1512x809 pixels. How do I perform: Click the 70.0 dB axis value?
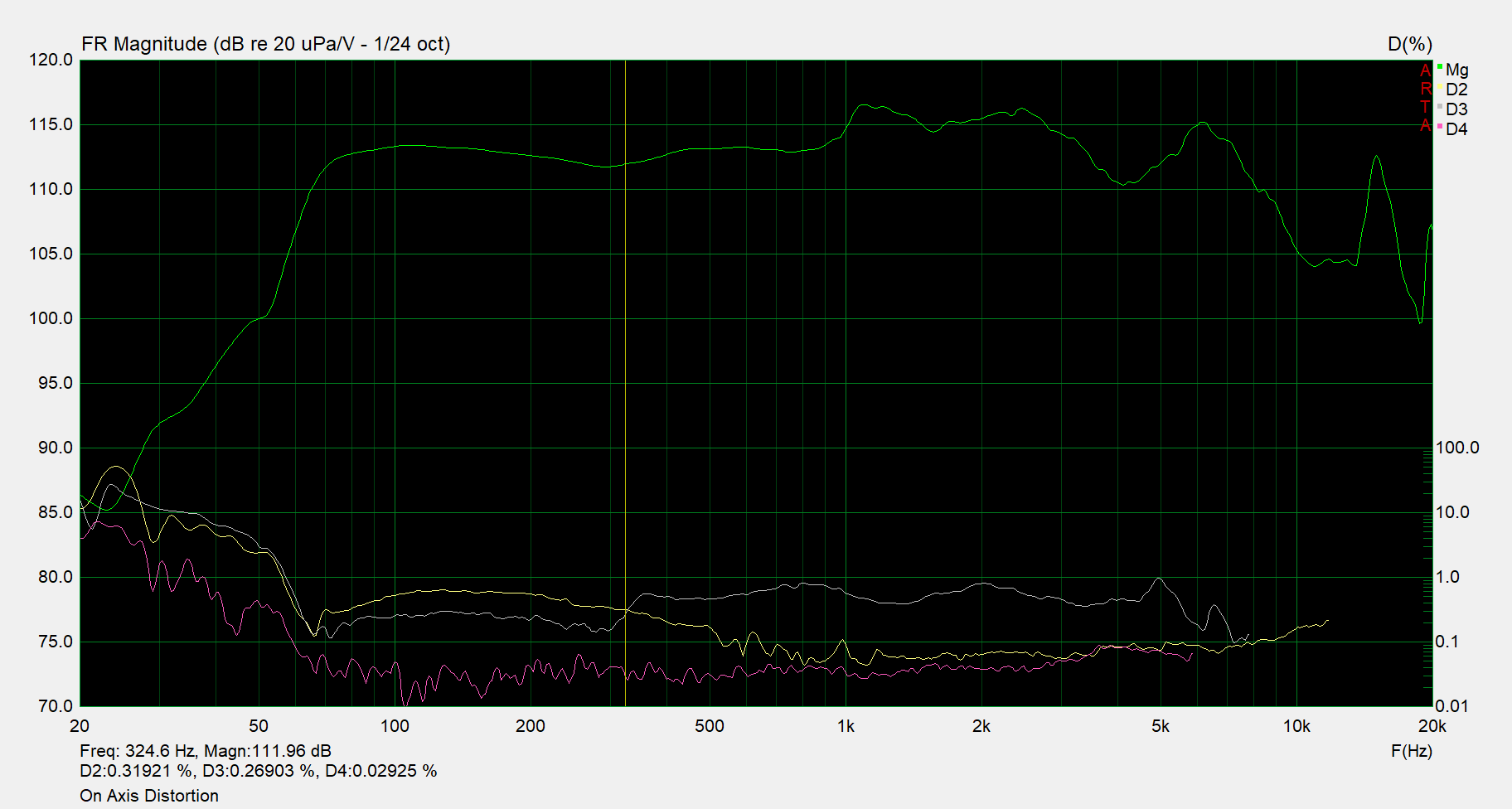click(56, 706)
